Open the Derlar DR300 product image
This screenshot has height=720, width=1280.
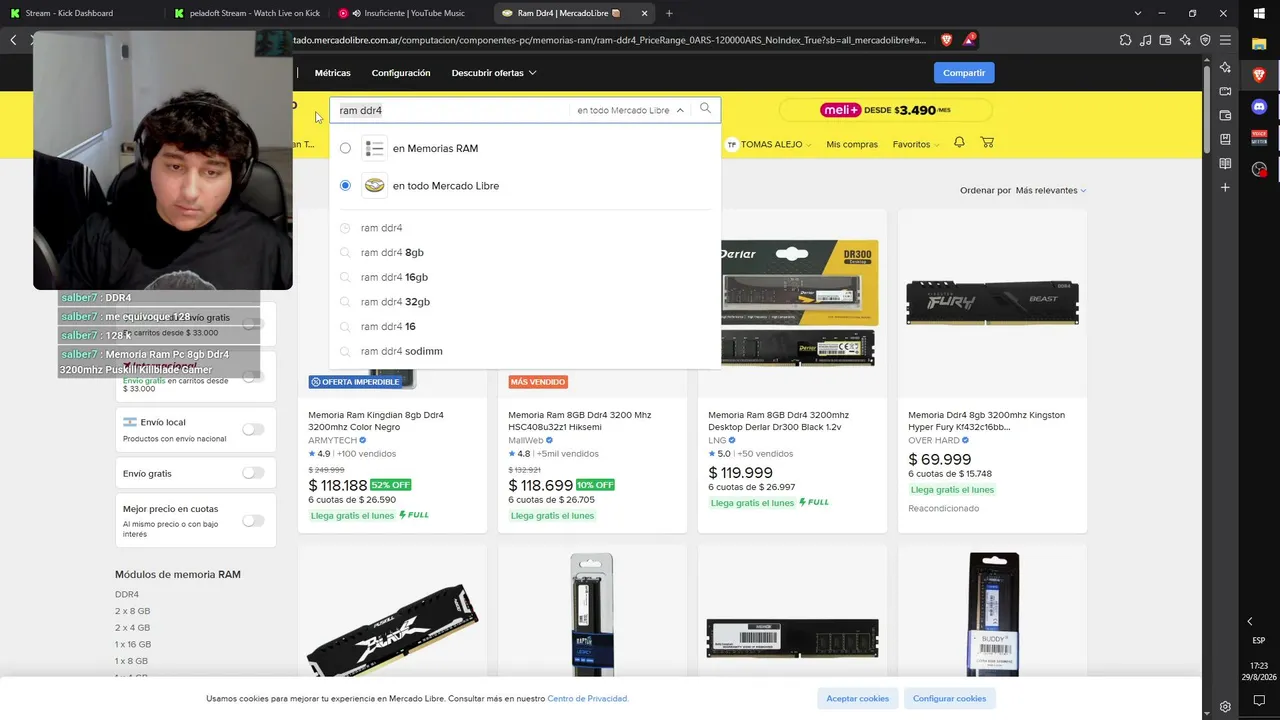[x=792, y=303]
